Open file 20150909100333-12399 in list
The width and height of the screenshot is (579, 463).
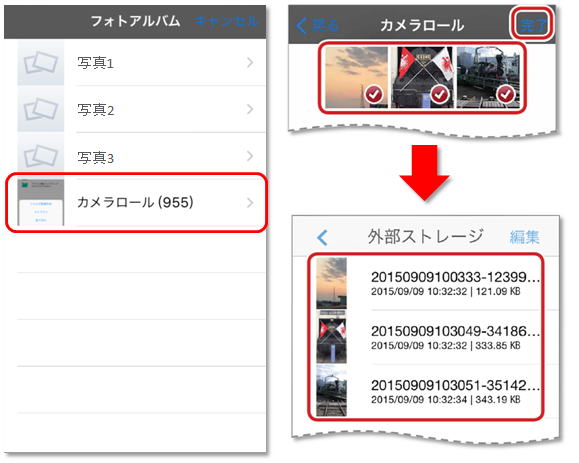click(456, 283)
